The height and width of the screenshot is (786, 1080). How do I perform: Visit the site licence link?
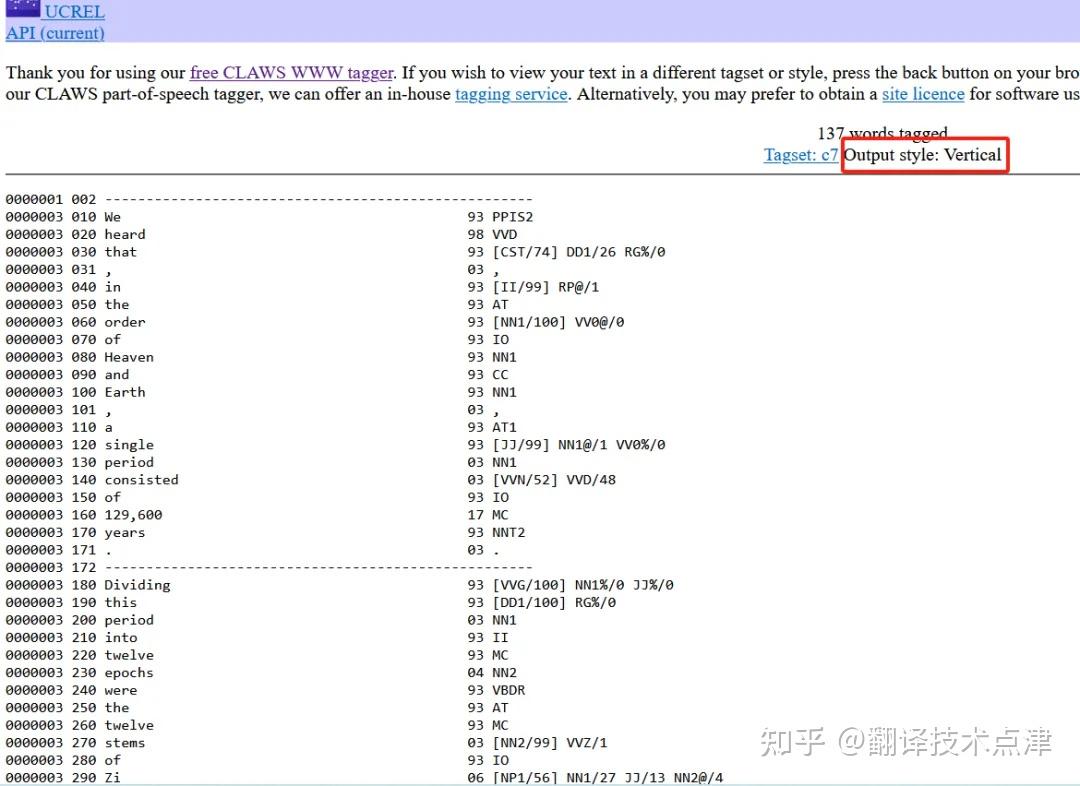[x=923, y=94]
